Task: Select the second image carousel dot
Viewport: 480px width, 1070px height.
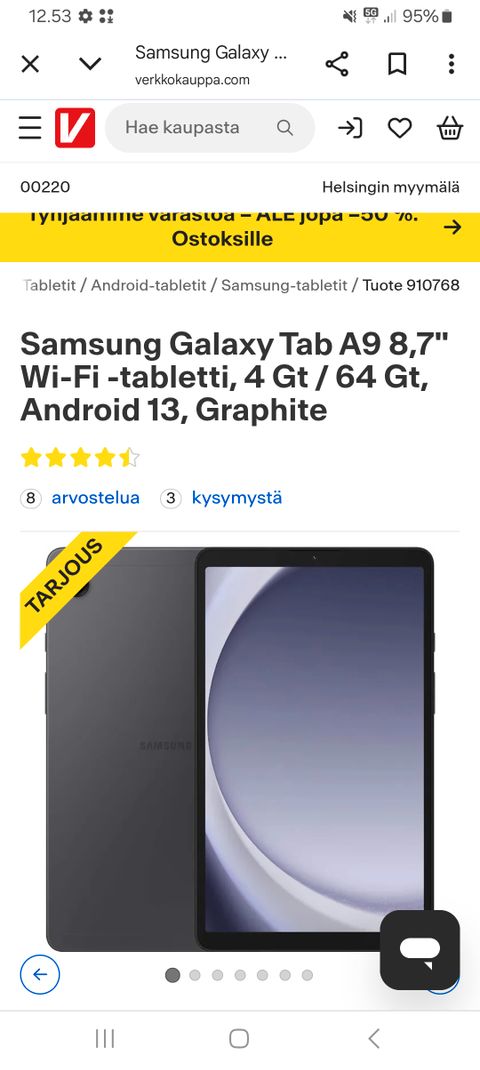Action: [x=195, y=975]
